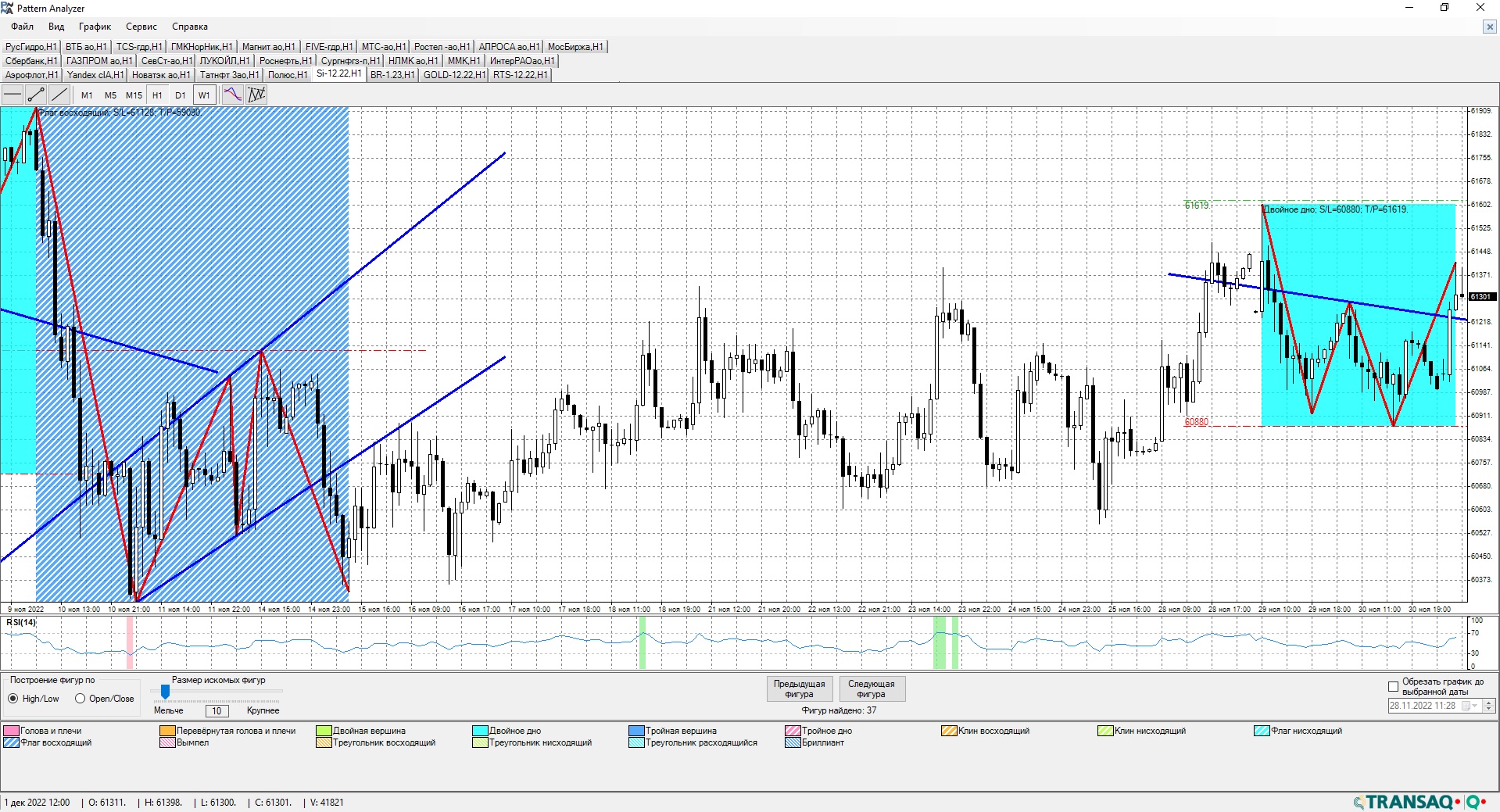Restore down the Pattern Analyzer window
Image resolution: width=1500 pixels, height=812 pixels.
[1445, 8]
